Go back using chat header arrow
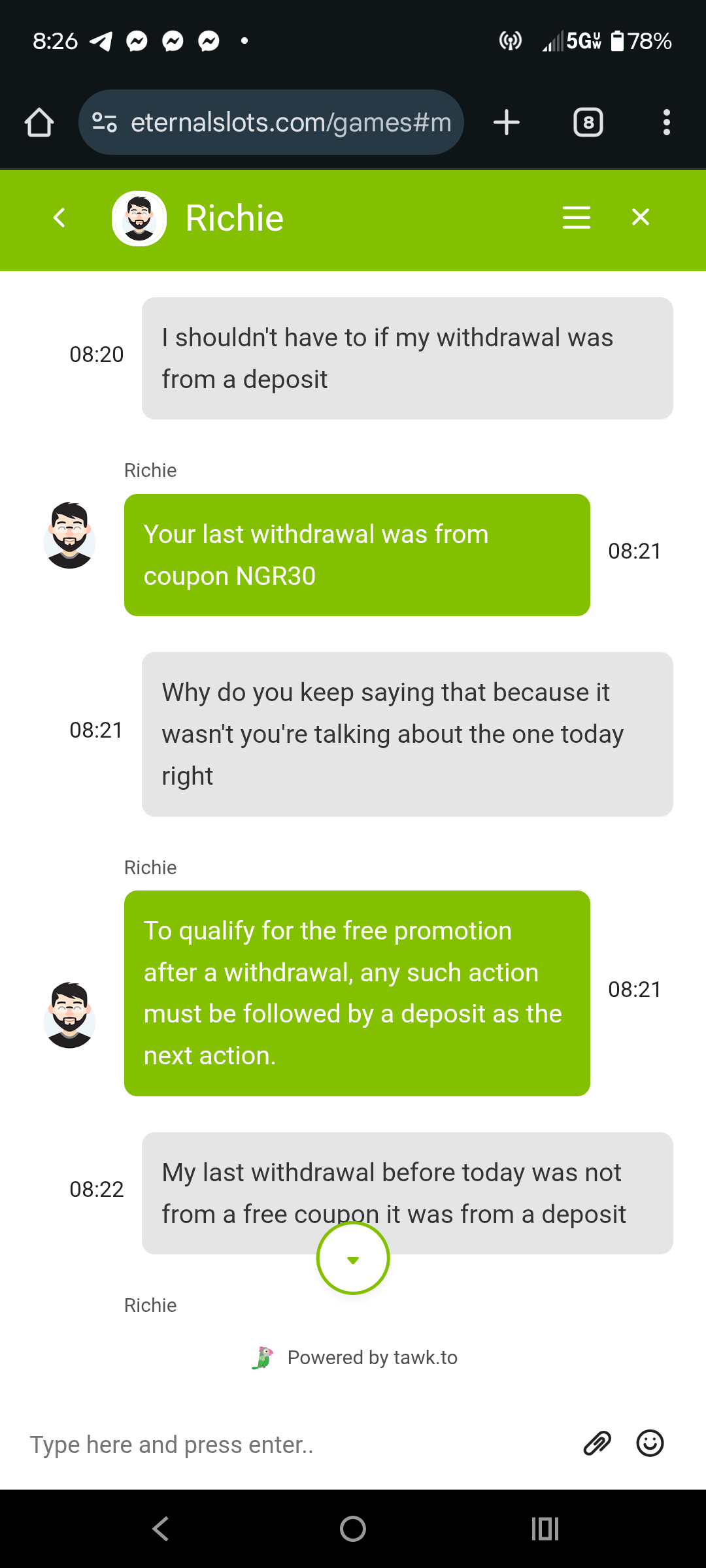 point(59,218)
